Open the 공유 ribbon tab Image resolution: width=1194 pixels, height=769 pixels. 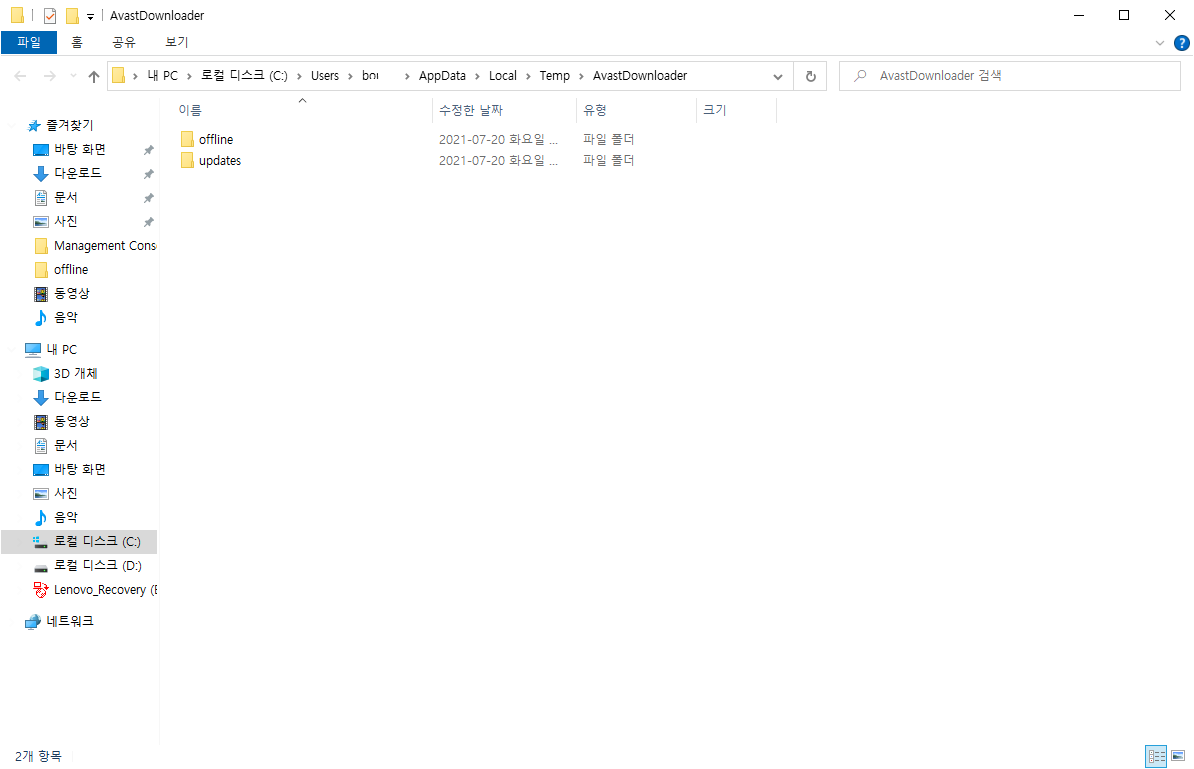123,43
